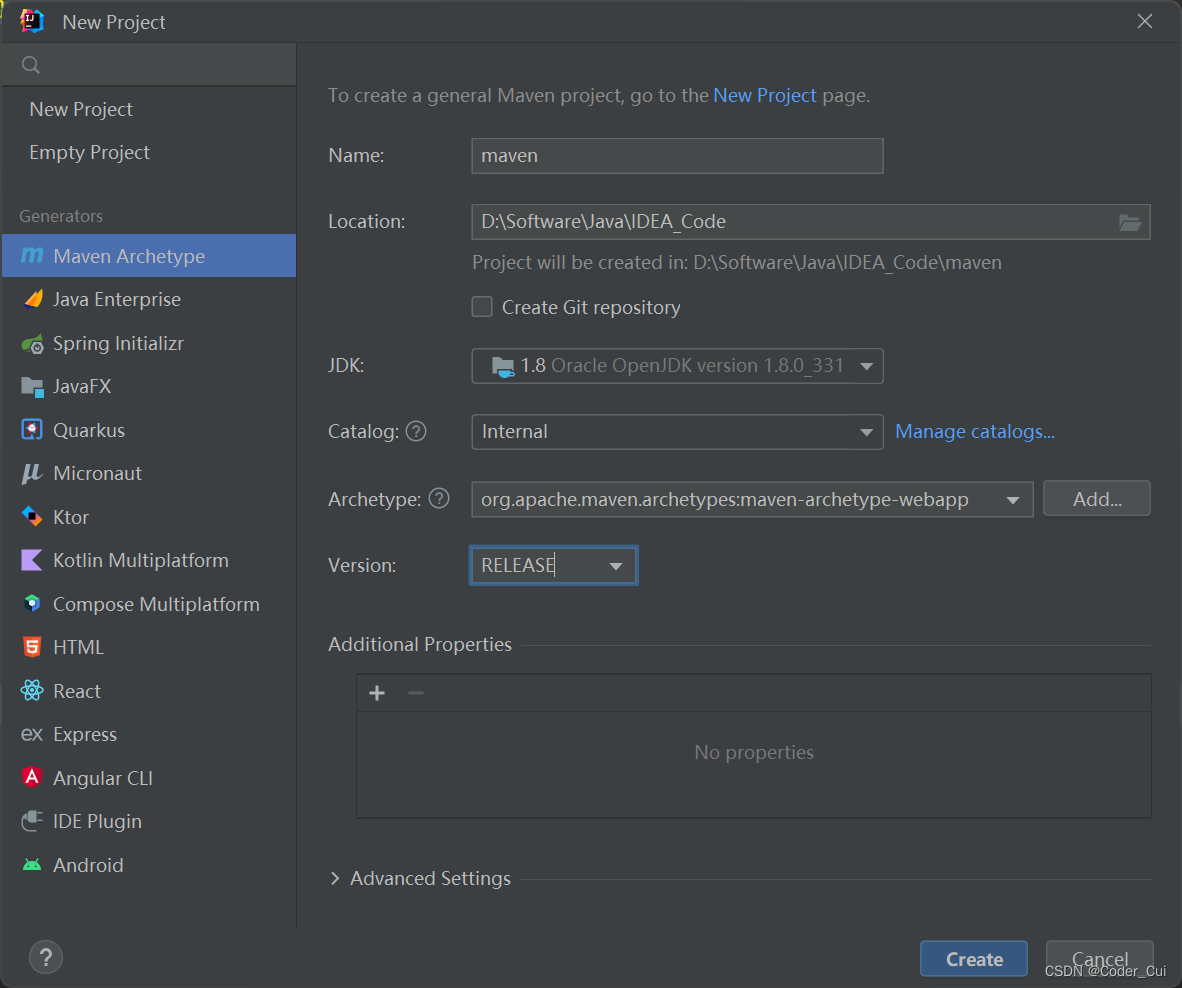Choose Java Enterprise generator
Screen dimensions: 1182x988
[149, 299]
